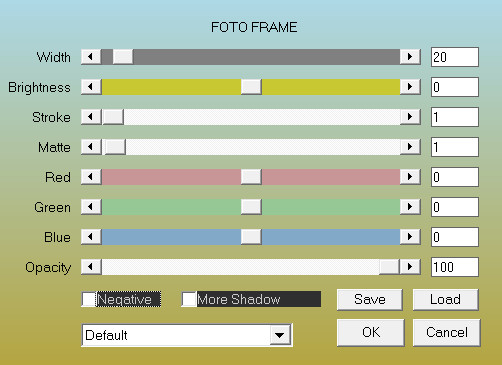Toggle the More Shadow checkbox

pos(189,299)
